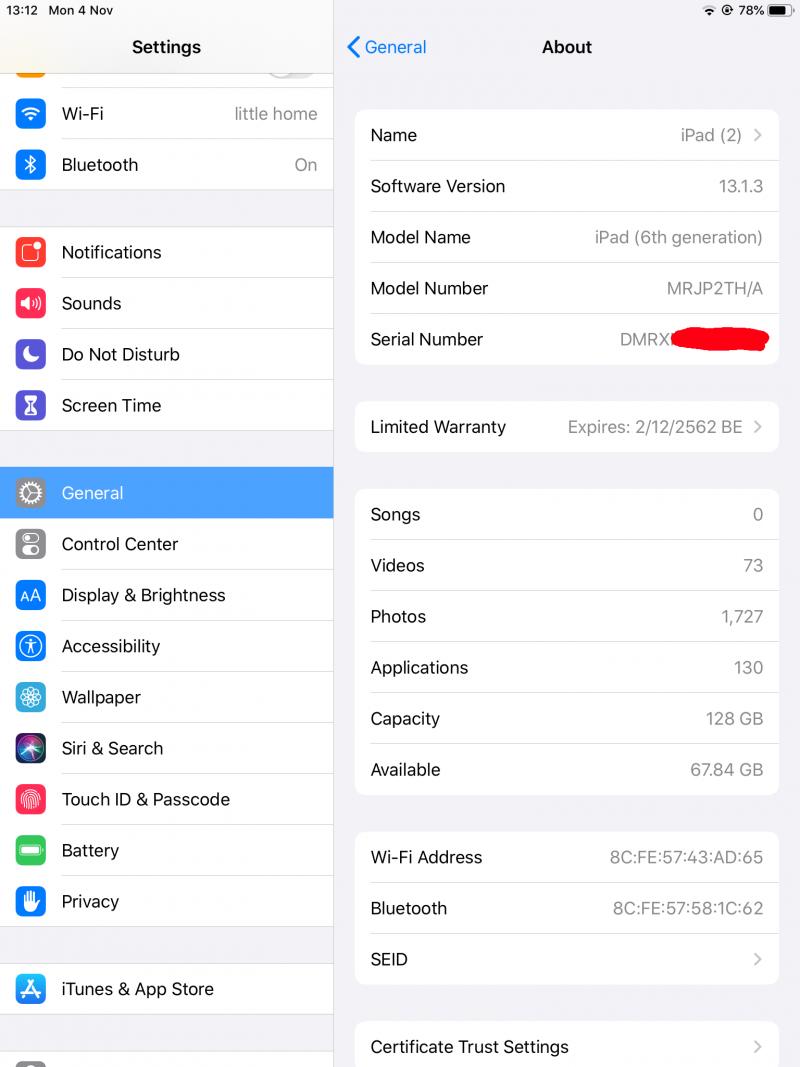This screenshot has width=800, height=1067.
Task: Expand the Name row chevron
Action: point(758,135)
